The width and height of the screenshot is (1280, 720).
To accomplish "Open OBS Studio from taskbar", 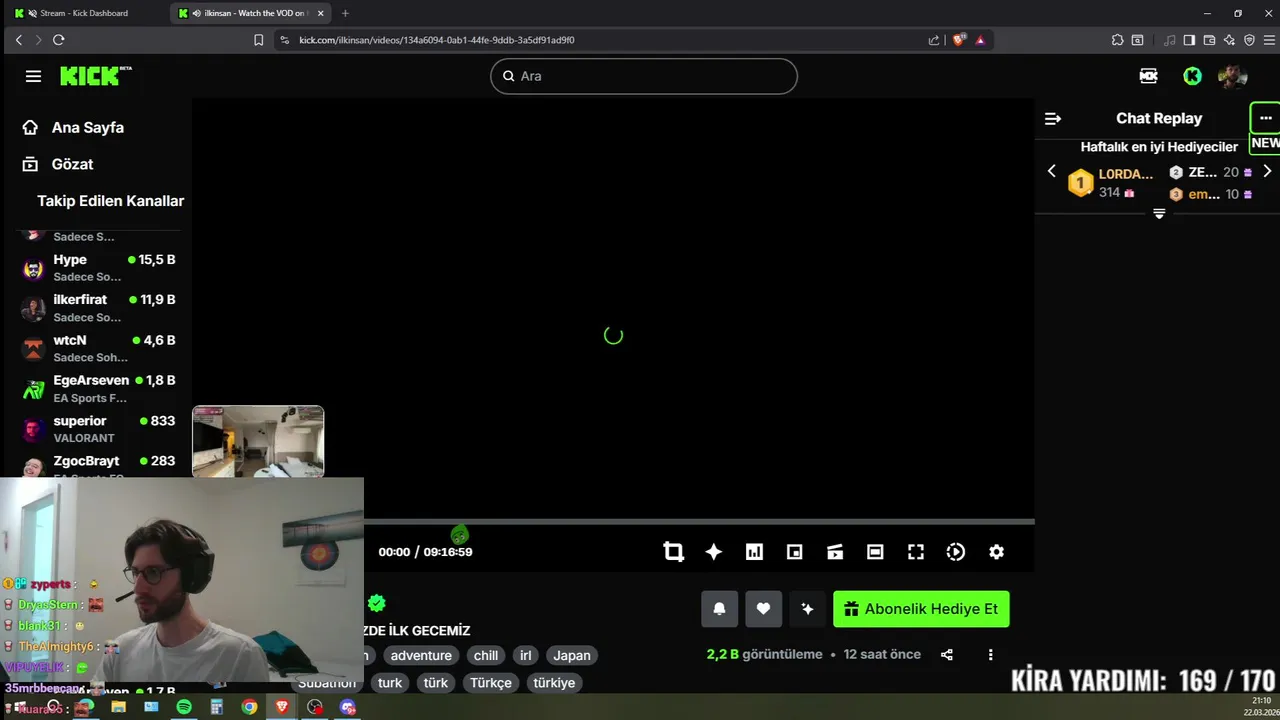I will pos(315,707).
